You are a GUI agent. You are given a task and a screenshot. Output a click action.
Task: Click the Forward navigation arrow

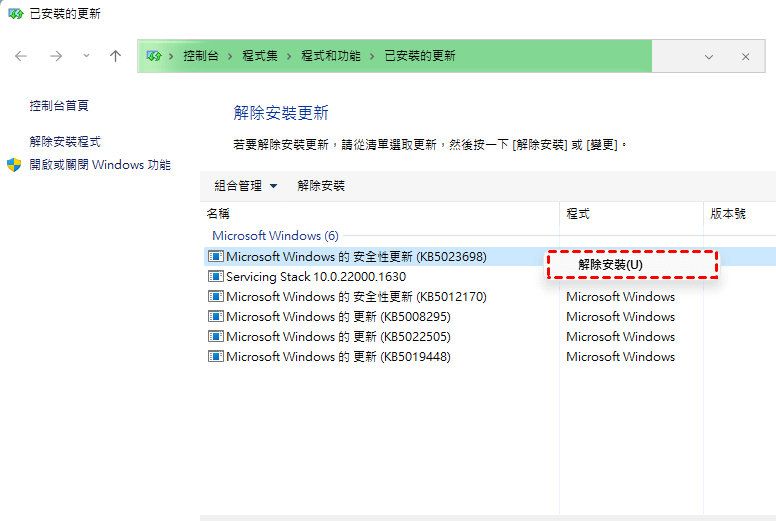coord(56,56)
